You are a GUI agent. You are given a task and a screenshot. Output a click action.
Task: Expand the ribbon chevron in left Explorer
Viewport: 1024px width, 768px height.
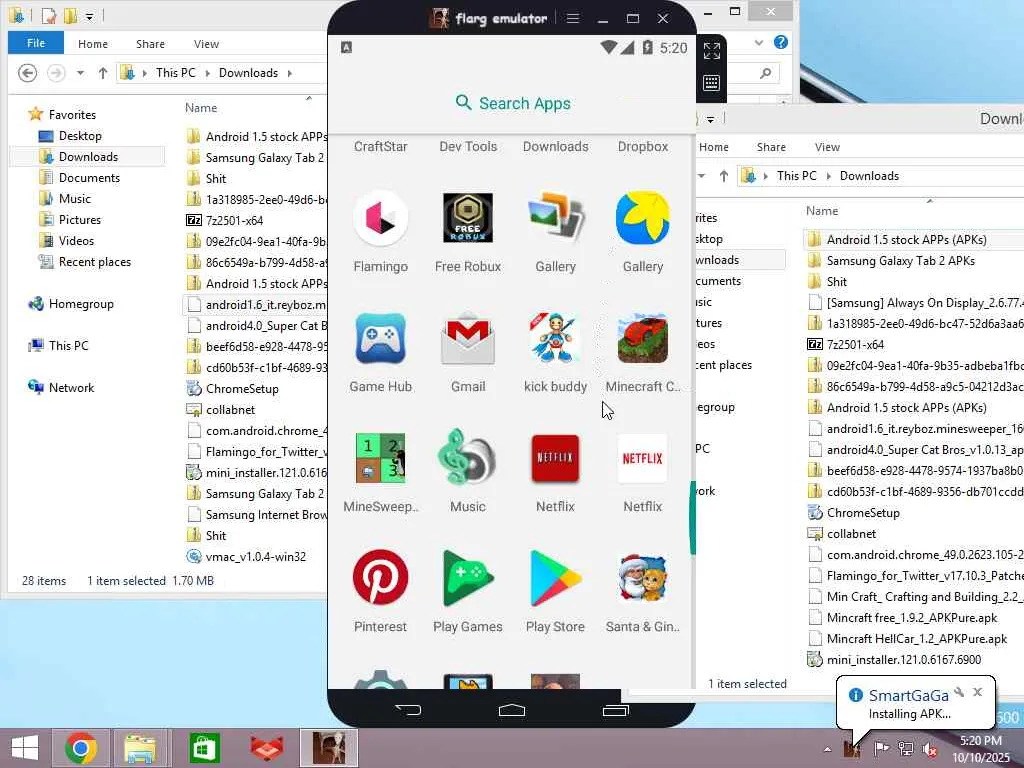[x=758, y=42]
